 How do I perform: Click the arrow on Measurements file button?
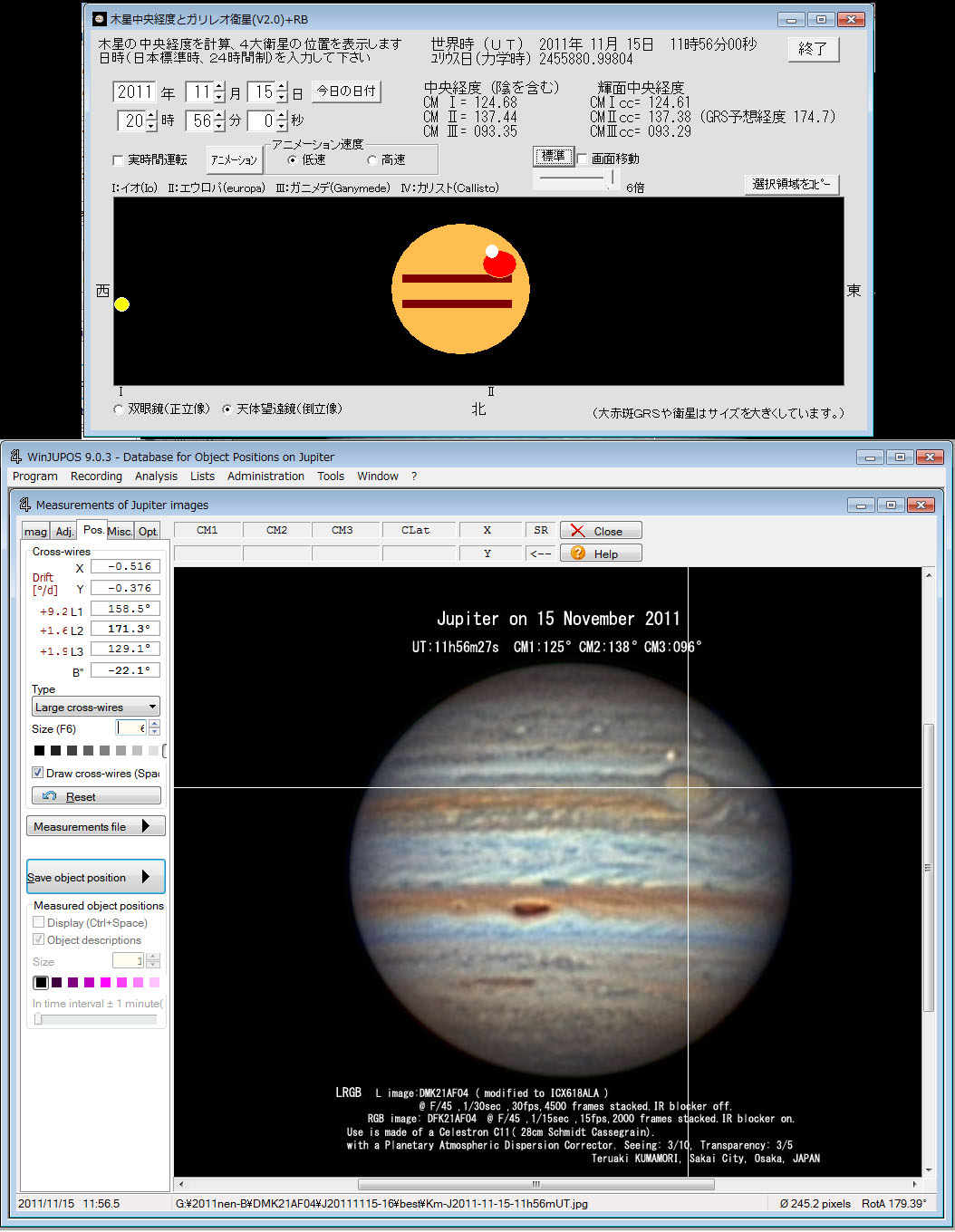click(146, 826)
